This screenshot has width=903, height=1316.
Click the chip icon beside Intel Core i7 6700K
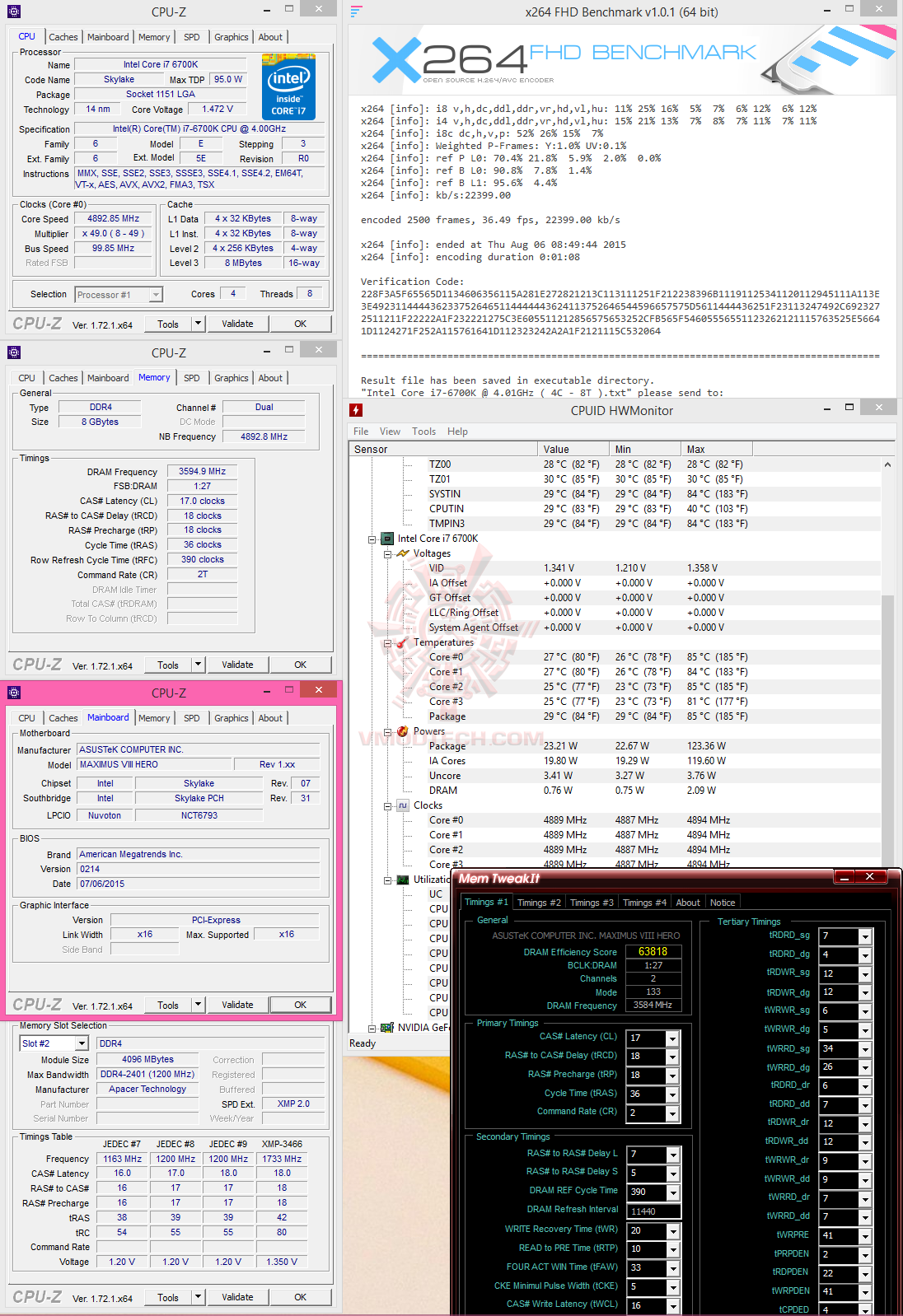(387, 539)
